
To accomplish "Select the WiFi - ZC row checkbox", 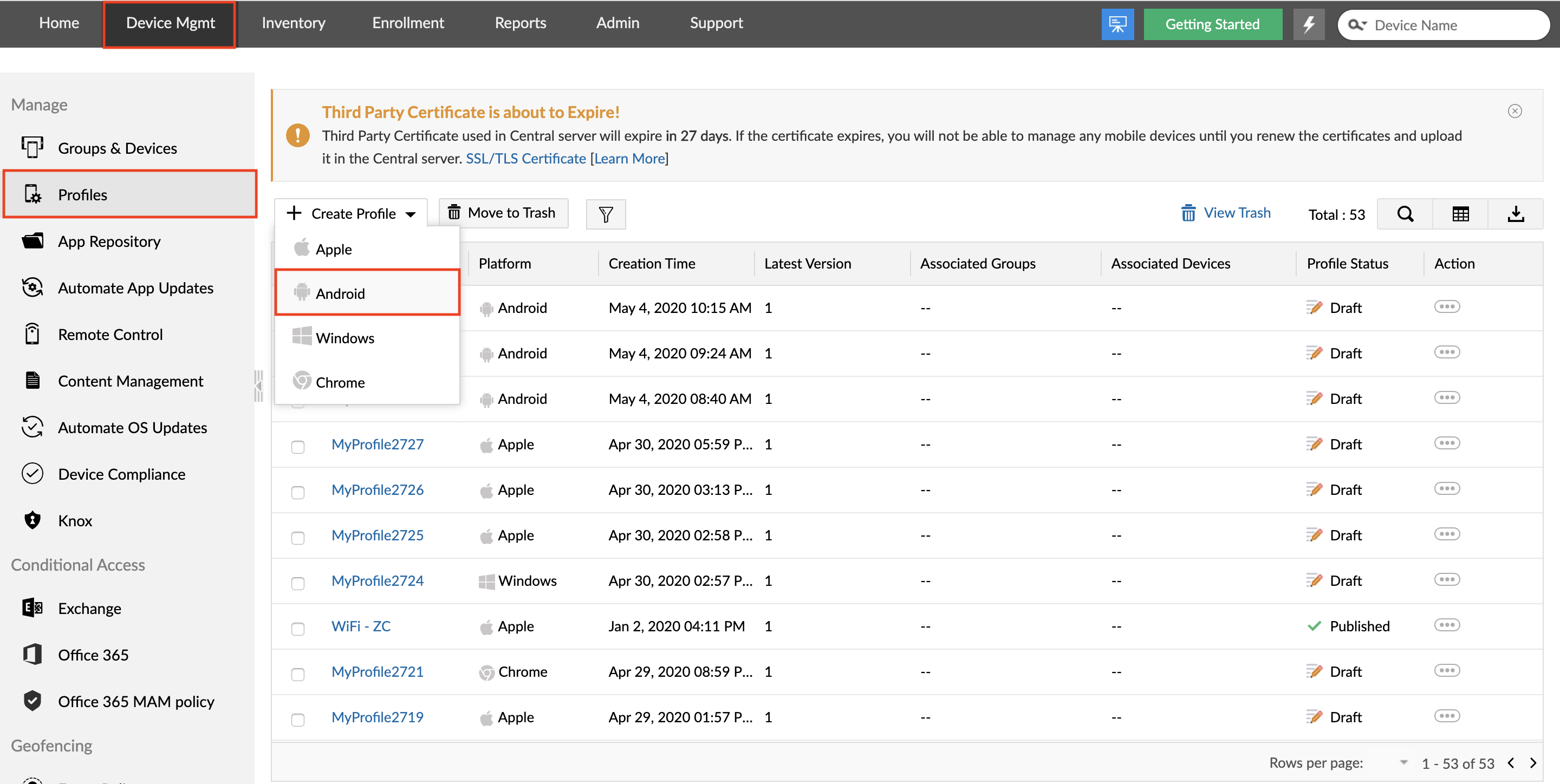I will click(x=298, y=627).
